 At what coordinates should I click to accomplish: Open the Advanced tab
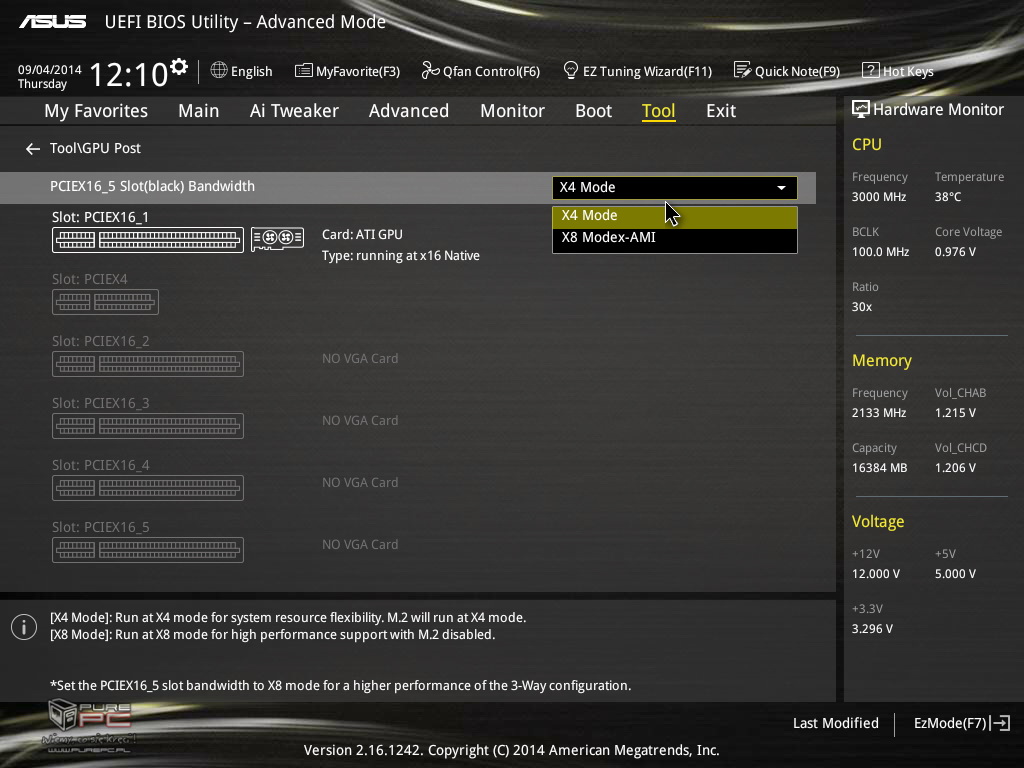409,111
